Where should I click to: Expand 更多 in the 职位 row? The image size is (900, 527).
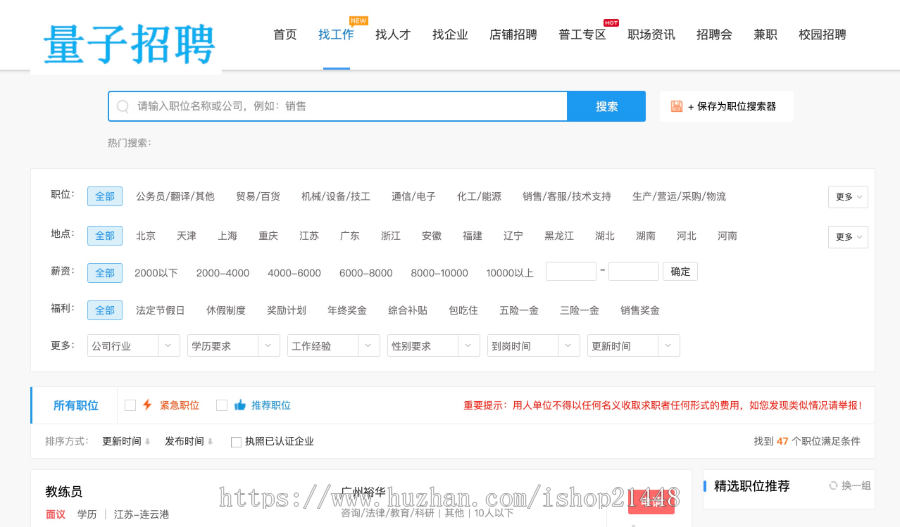tap(848, 197)
